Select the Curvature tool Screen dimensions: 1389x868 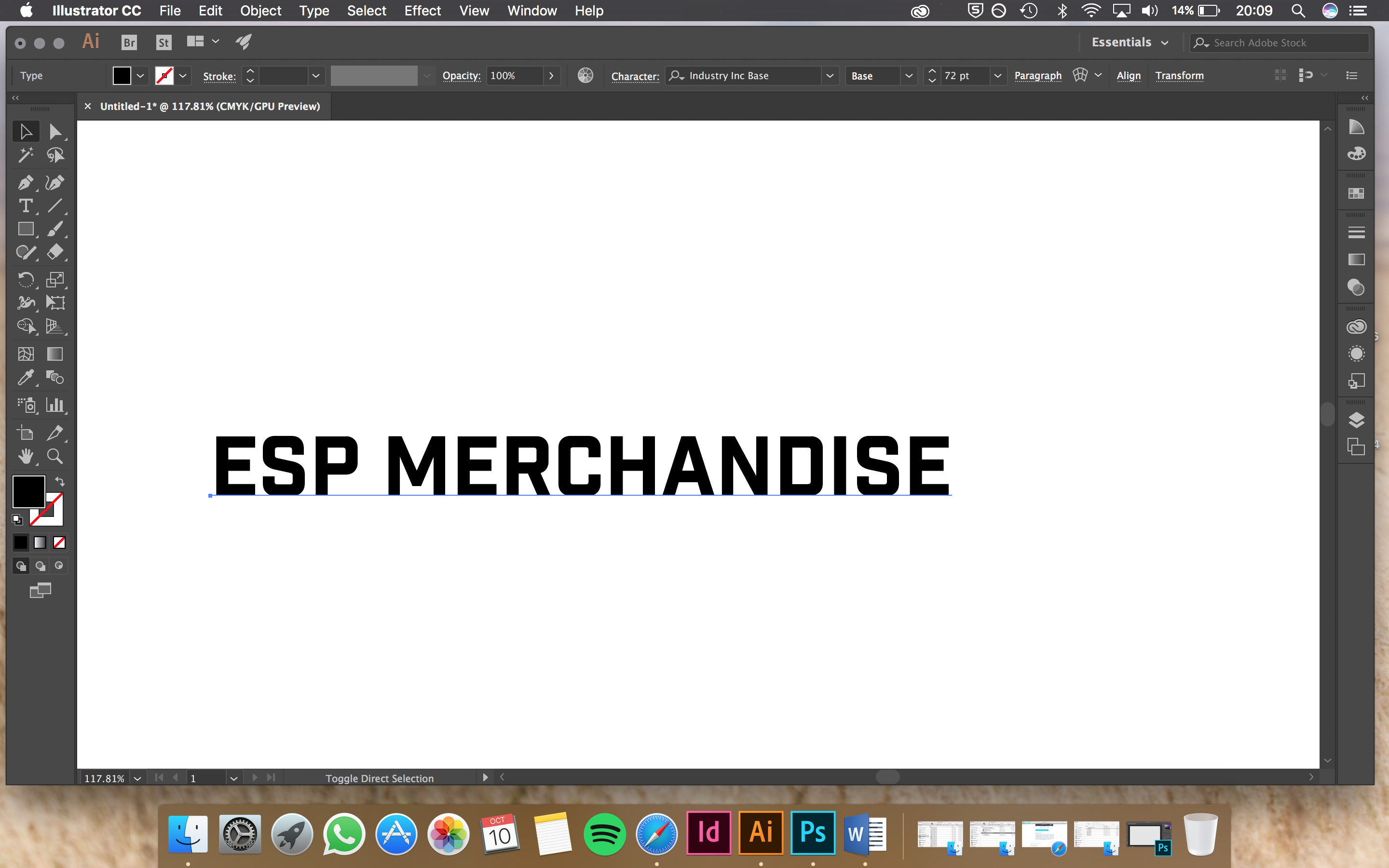click(55, 183)
